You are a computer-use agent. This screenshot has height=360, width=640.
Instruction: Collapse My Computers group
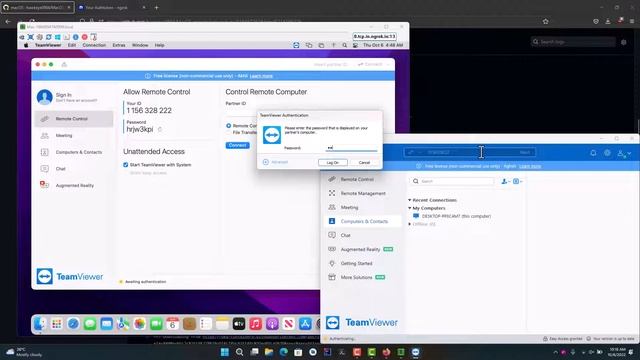click(x=409, y=208)
